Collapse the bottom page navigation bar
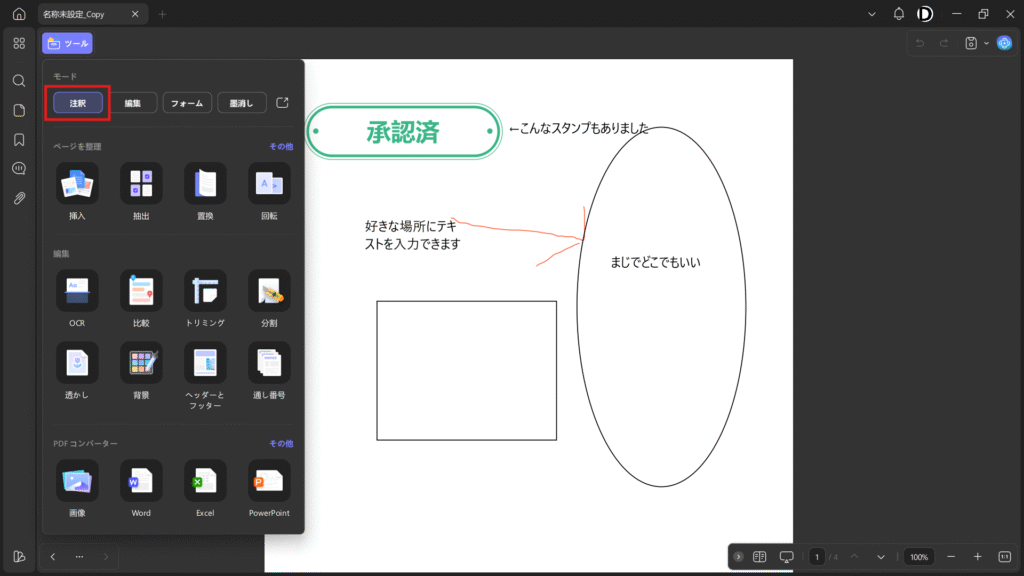This screenshot has width=1024, height=576. pos(738,556)
